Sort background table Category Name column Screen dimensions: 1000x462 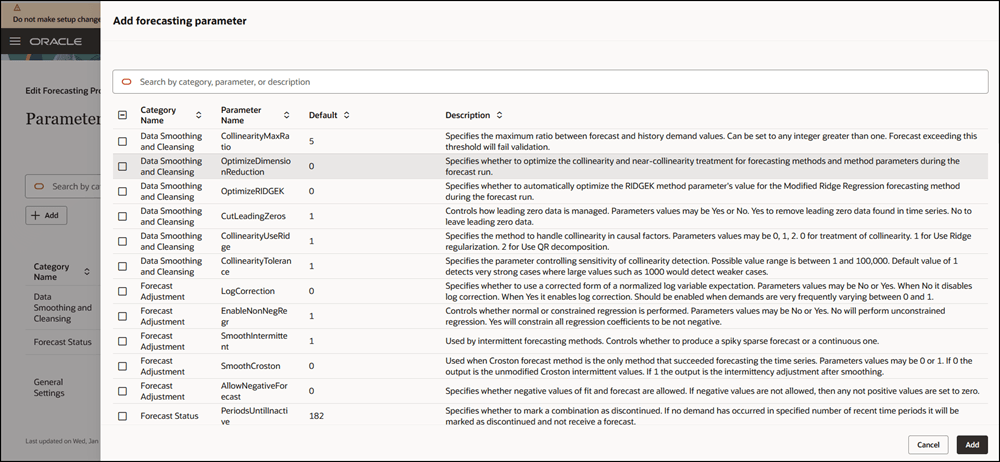[x=88, y=271]
